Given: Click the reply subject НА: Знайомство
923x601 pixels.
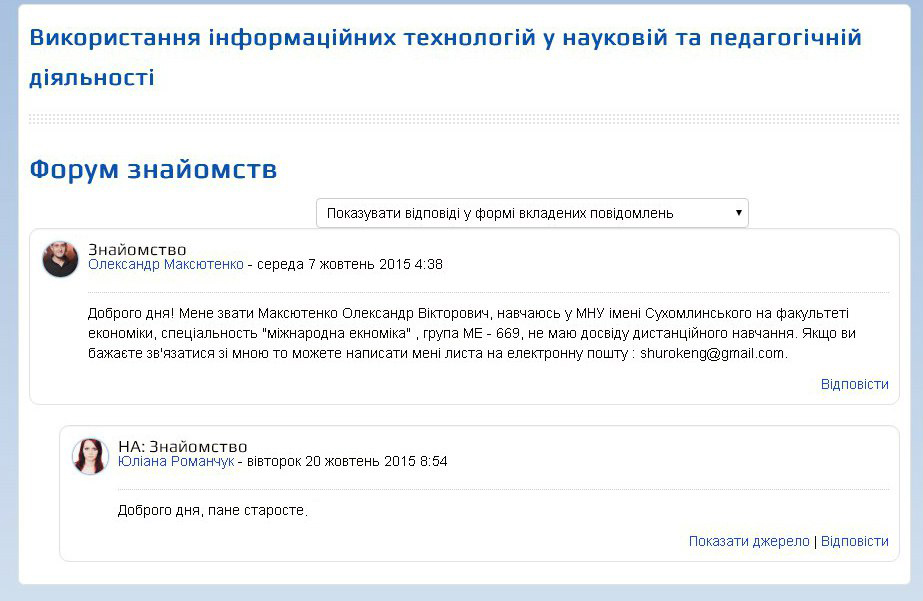Looking at the screenshot, I should tap(182, 446).
